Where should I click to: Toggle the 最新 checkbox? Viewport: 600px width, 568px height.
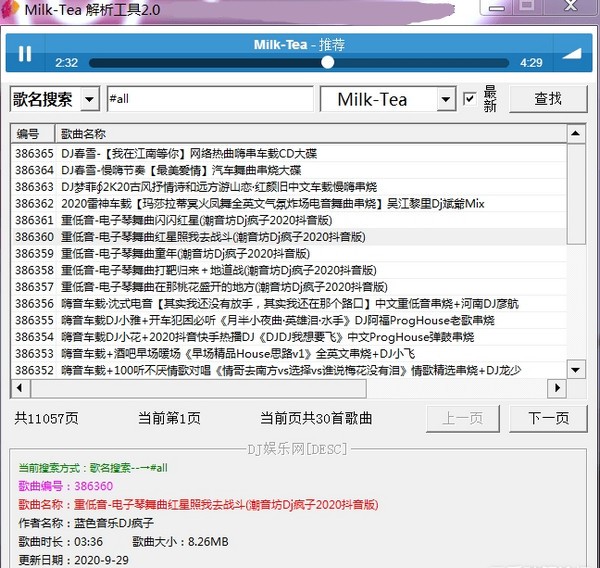click(x=470, y=99)
